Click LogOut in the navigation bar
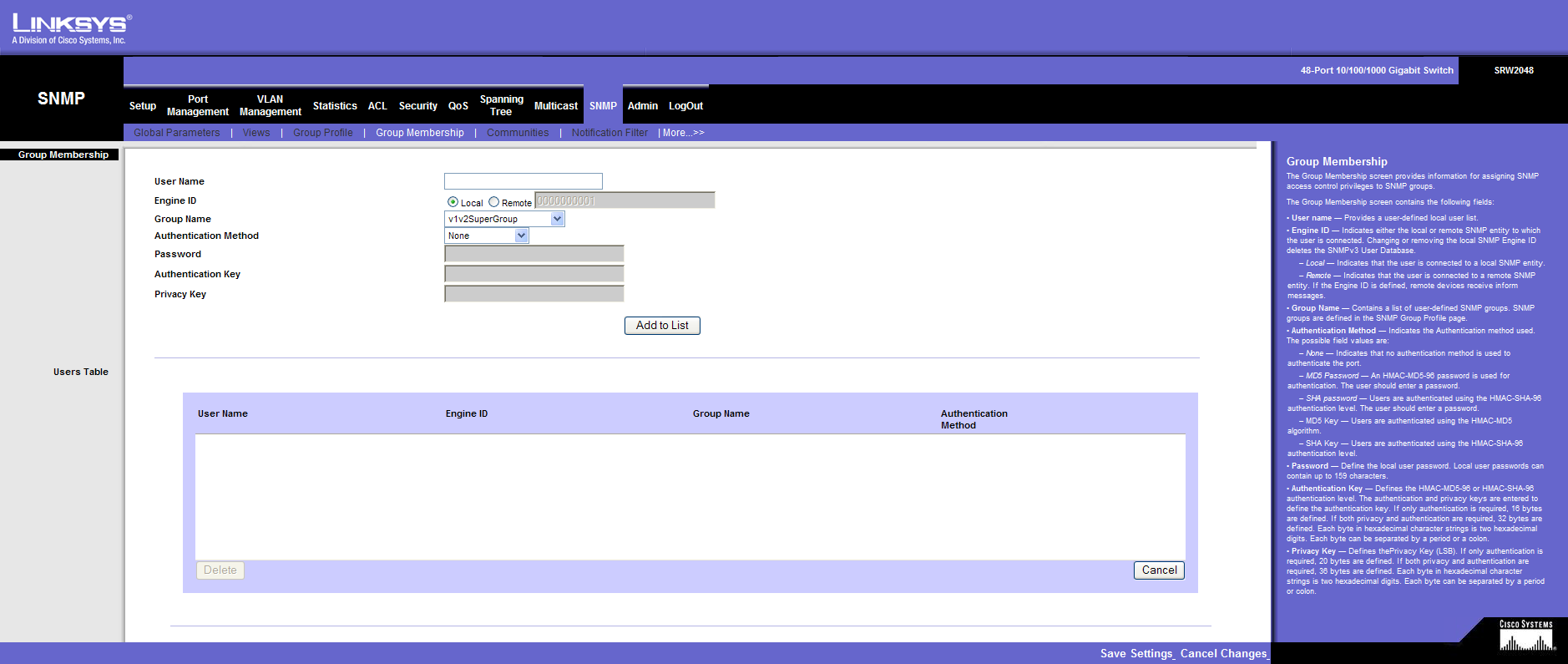The width and height of the screenshot is (1568, 664). point(685,106)
